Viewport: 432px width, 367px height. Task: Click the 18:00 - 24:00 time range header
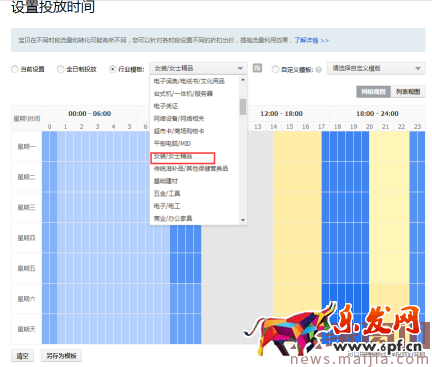click(x=377, y=114)
